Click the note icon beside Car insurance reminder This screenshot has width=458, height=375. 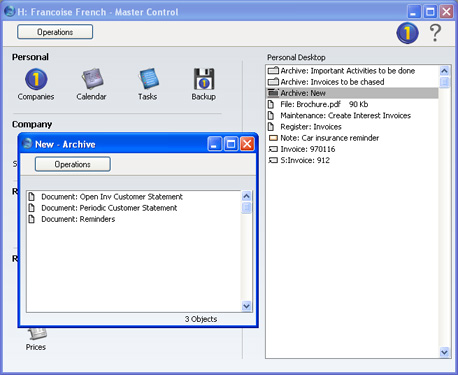point(273,138)
